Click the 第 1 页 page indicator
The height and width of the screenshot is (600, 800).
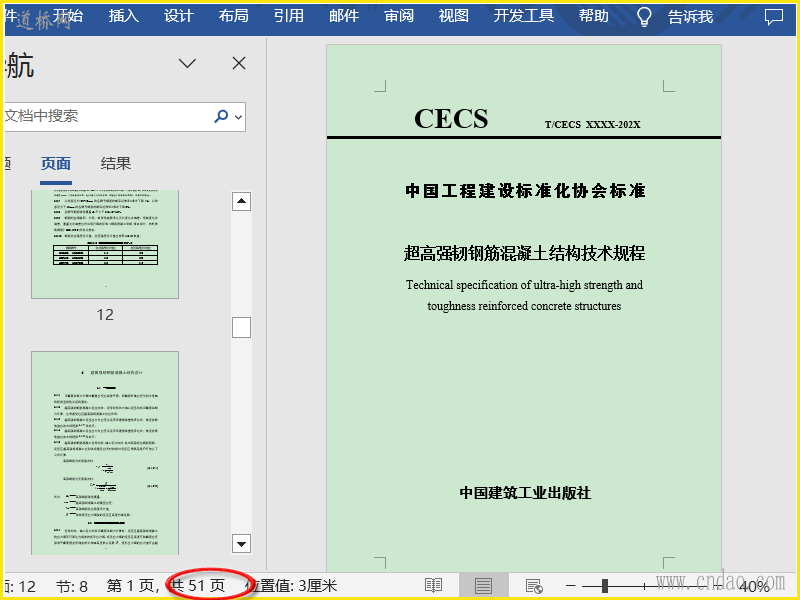(x=131, y=586)
